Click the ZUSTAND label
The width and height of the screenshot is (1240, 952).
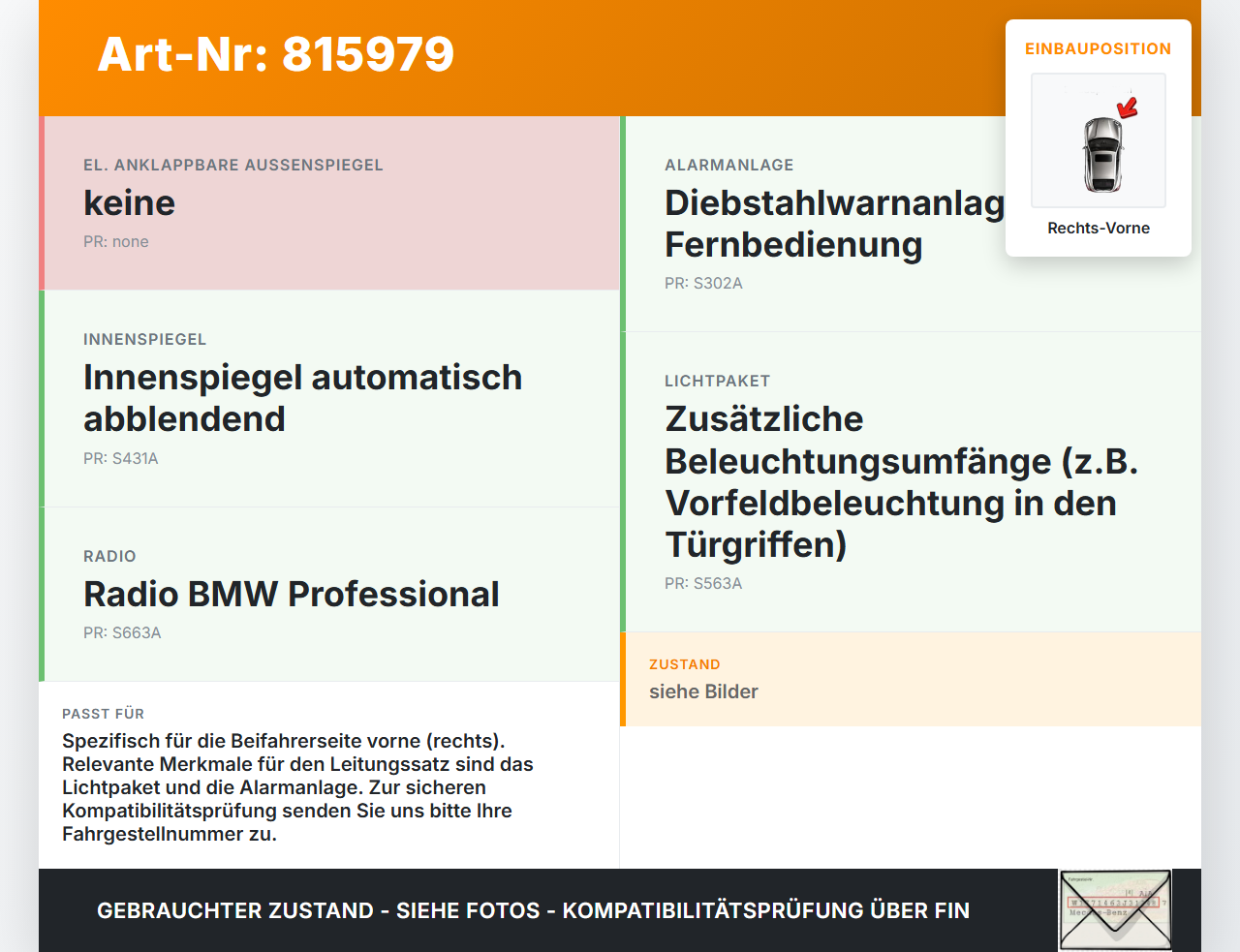point(685,665)
